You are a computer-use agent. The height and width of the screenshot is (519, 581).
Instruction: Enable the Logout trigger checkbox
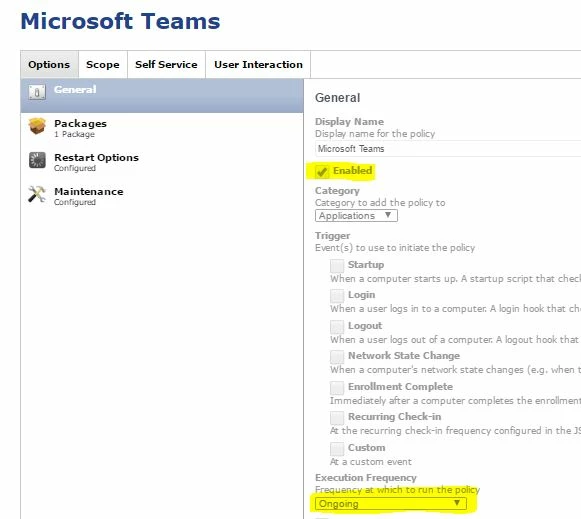point(337,327)
